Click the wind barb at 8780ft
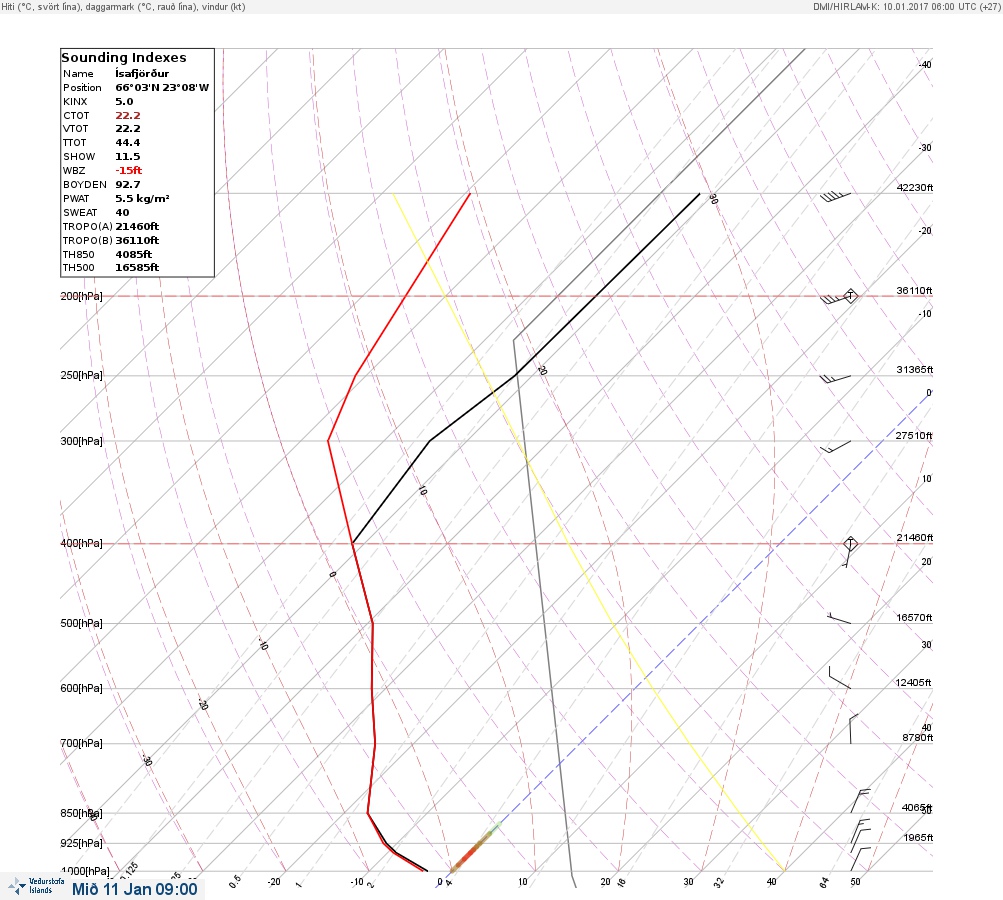The height and width of the screenshot is (900, 1003). 853,729
